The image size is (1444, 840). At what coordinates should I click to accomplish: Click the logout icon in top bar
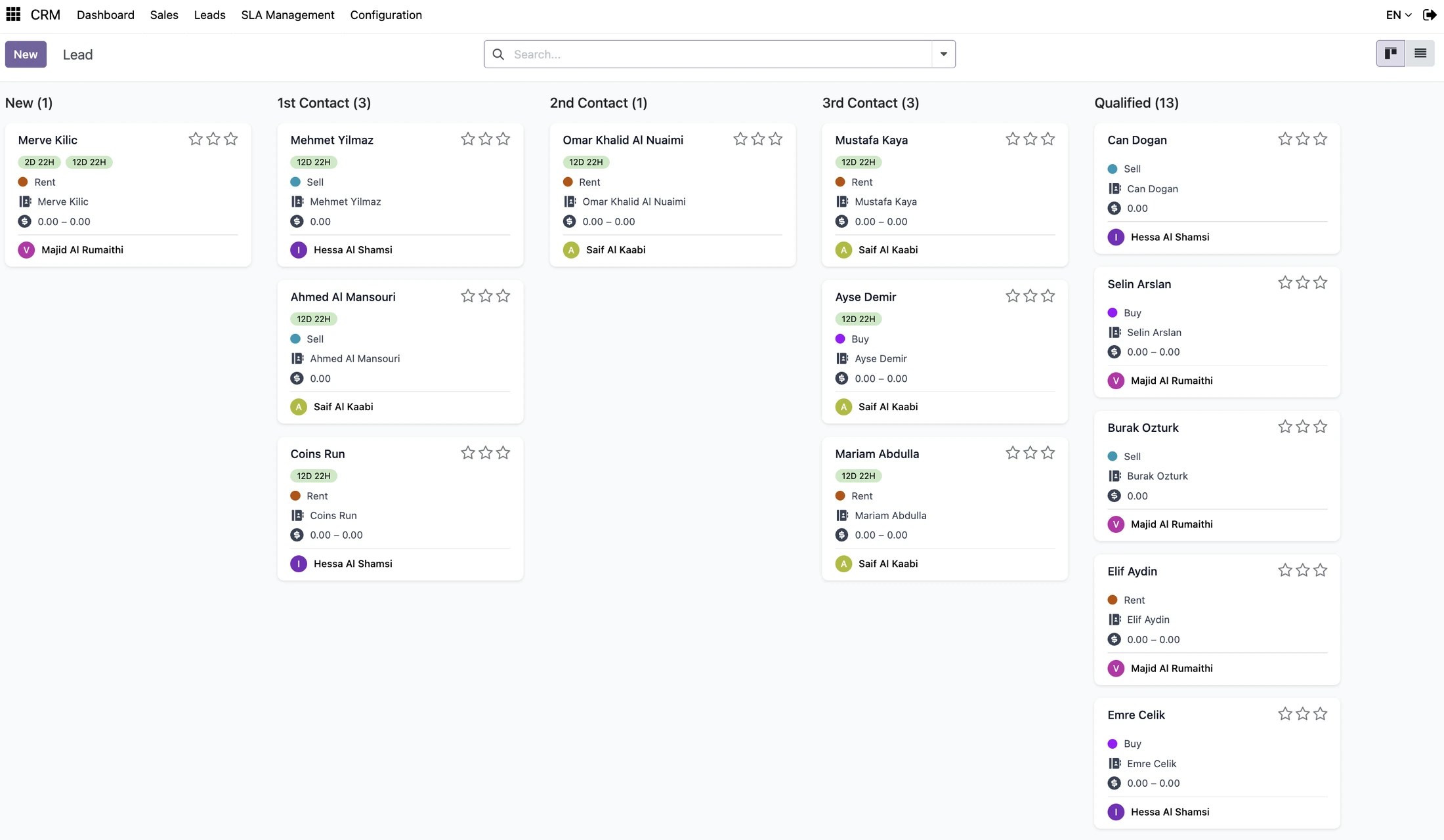coord(1429,14)
